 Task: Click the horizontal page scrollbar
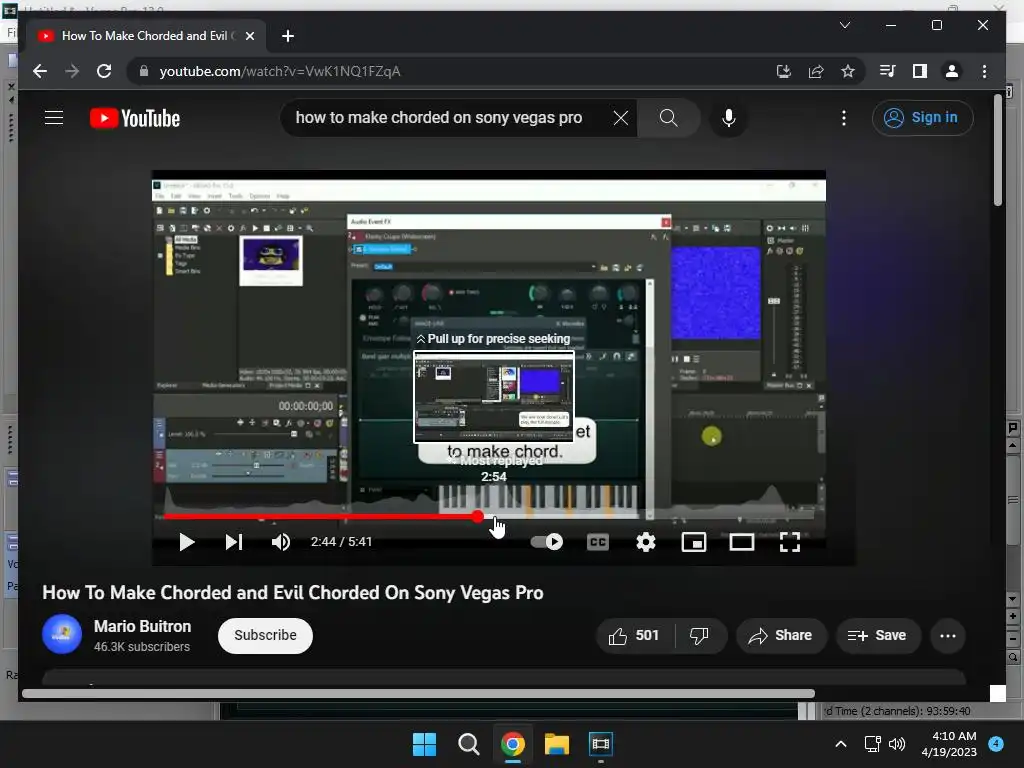[x=418, y=694]
